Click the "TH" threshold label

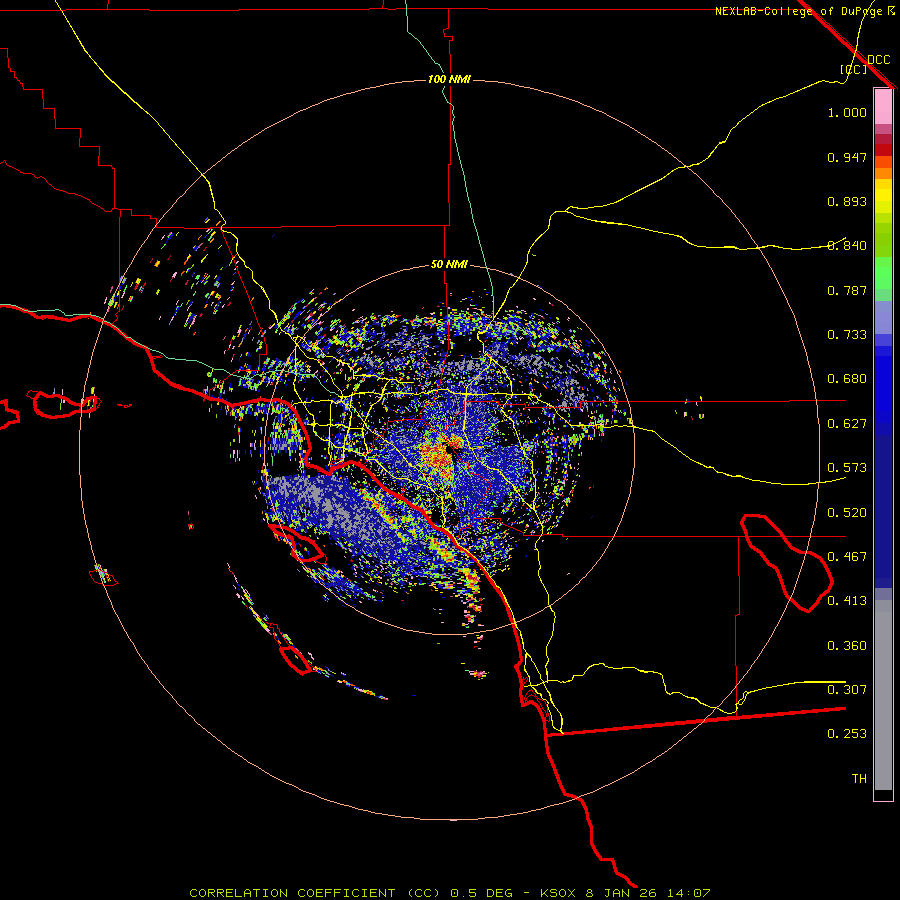click(x=859, y=779)
